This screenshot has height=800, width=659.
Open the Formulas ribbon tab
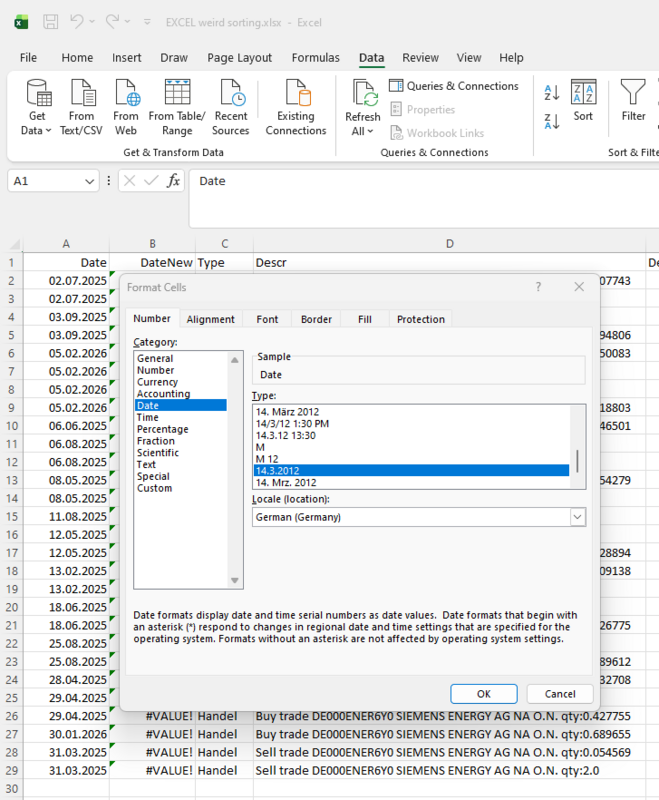tap(315, 58)
